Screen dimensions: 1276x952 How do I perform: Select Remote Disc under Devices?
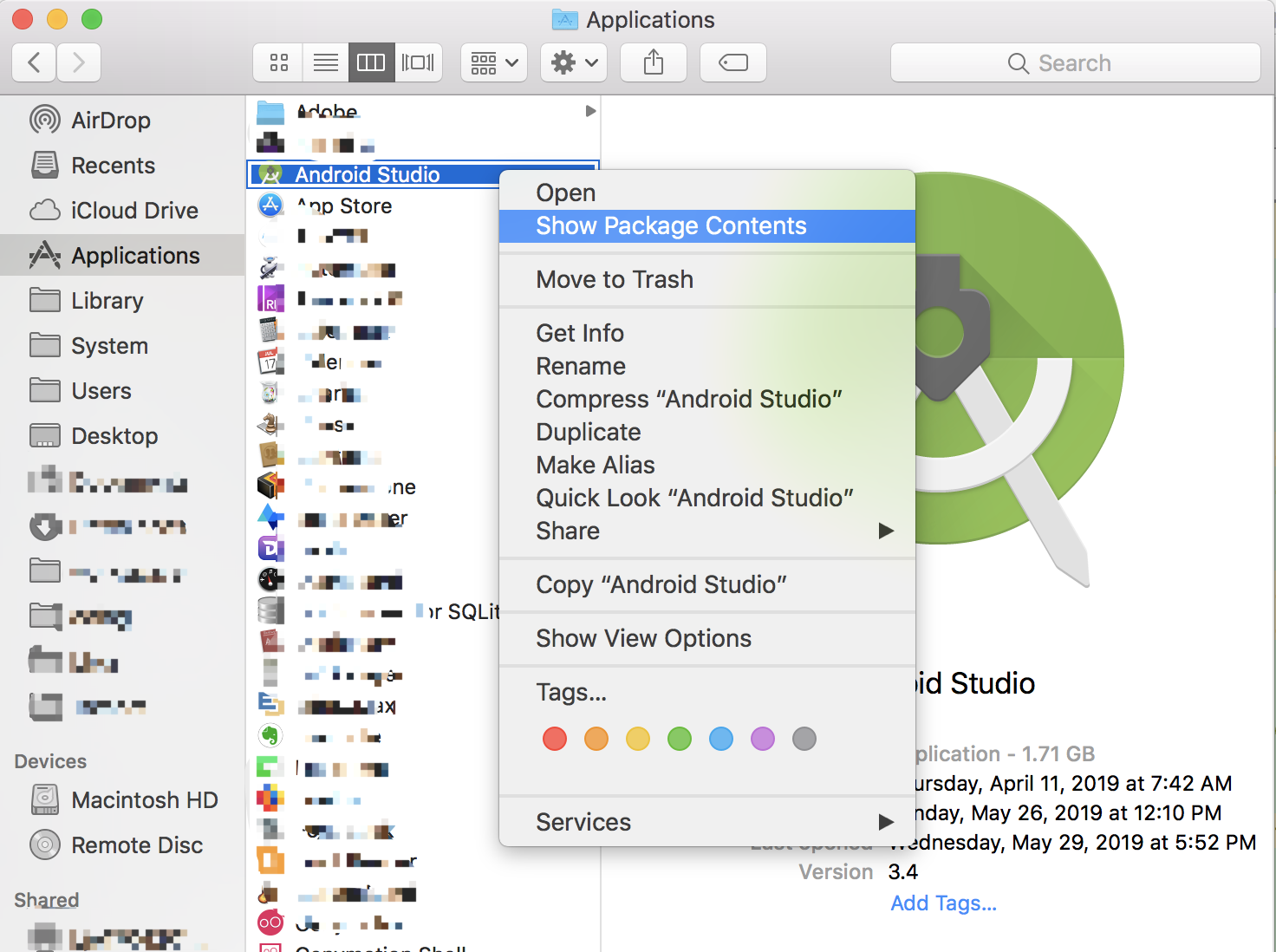[x=122, y=844]
